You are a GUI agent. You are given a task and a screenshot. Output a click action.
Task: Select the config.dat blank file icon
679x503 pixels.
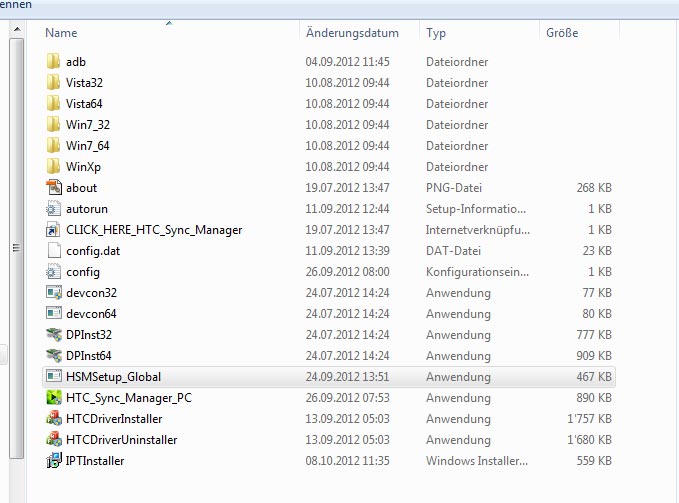pos(54,250)
